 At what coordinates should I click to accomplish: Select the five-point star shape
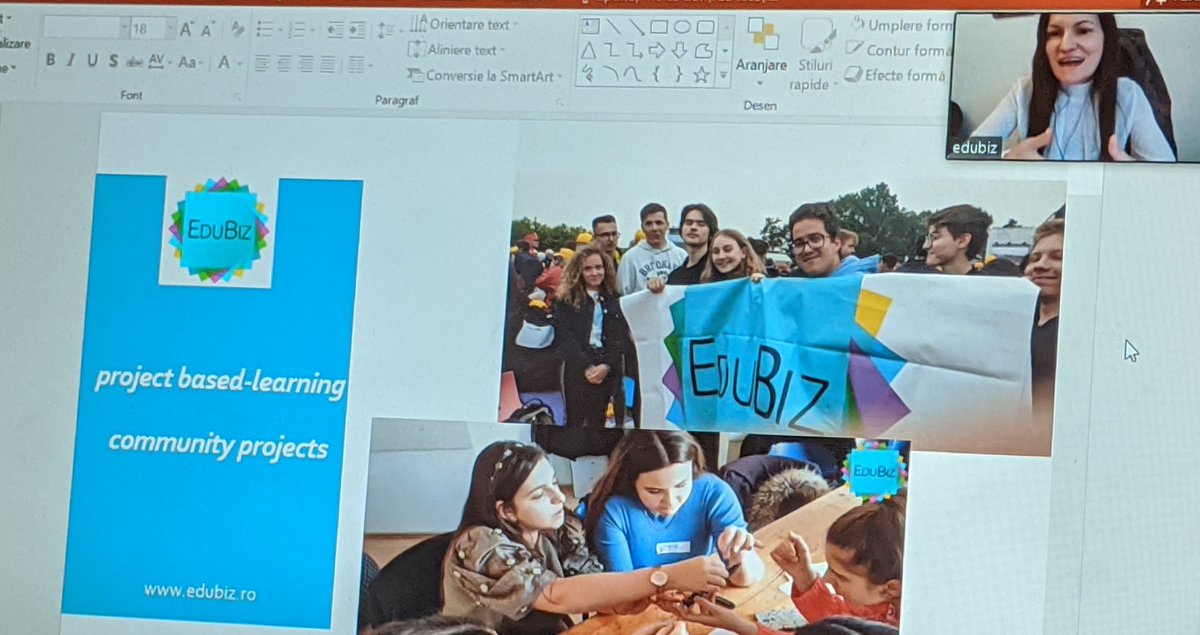tap(701, 75)
